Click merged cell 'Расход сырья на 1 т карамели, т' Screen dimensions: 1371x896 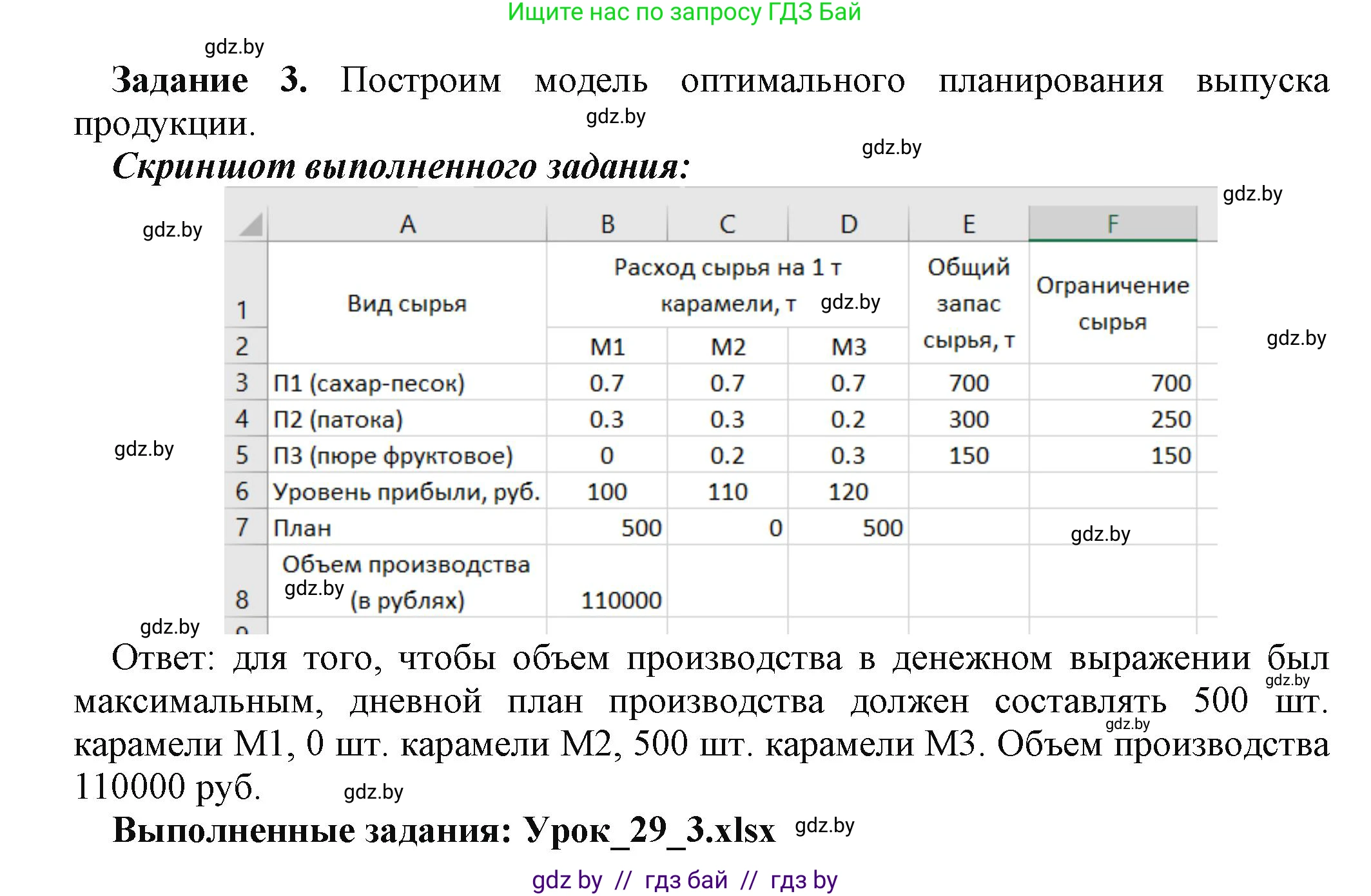728,285
